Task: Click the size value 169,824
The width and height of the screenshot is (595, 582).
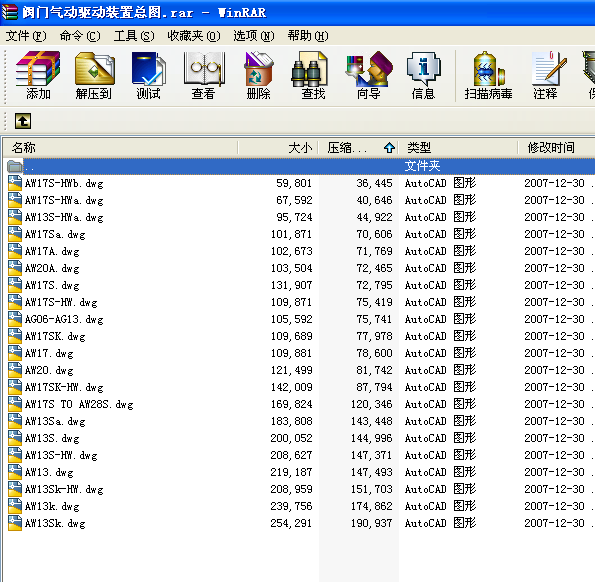Action: 291,404
